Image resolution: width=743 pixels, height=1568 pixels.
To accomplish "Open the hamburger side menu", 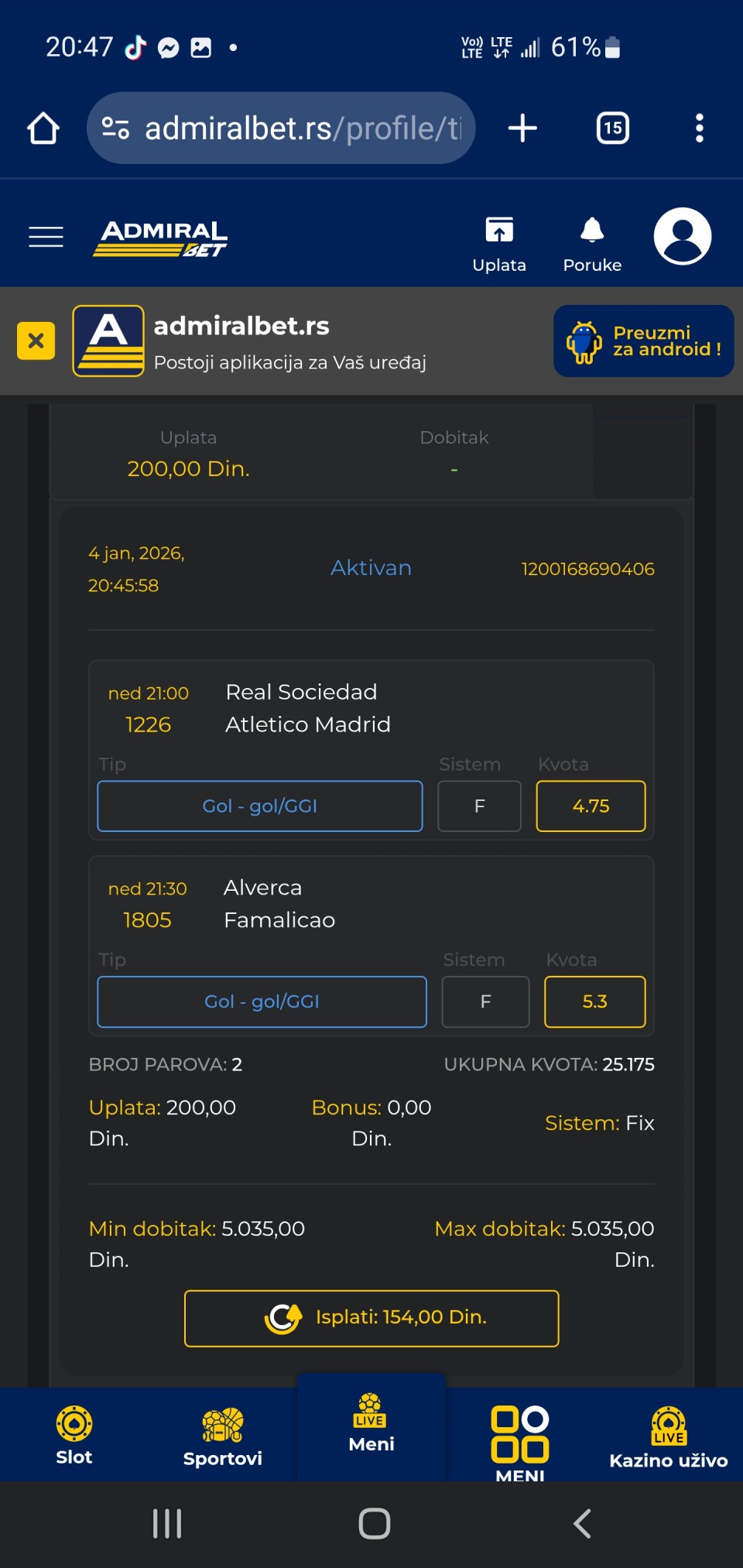I will (x=46, y=237).
